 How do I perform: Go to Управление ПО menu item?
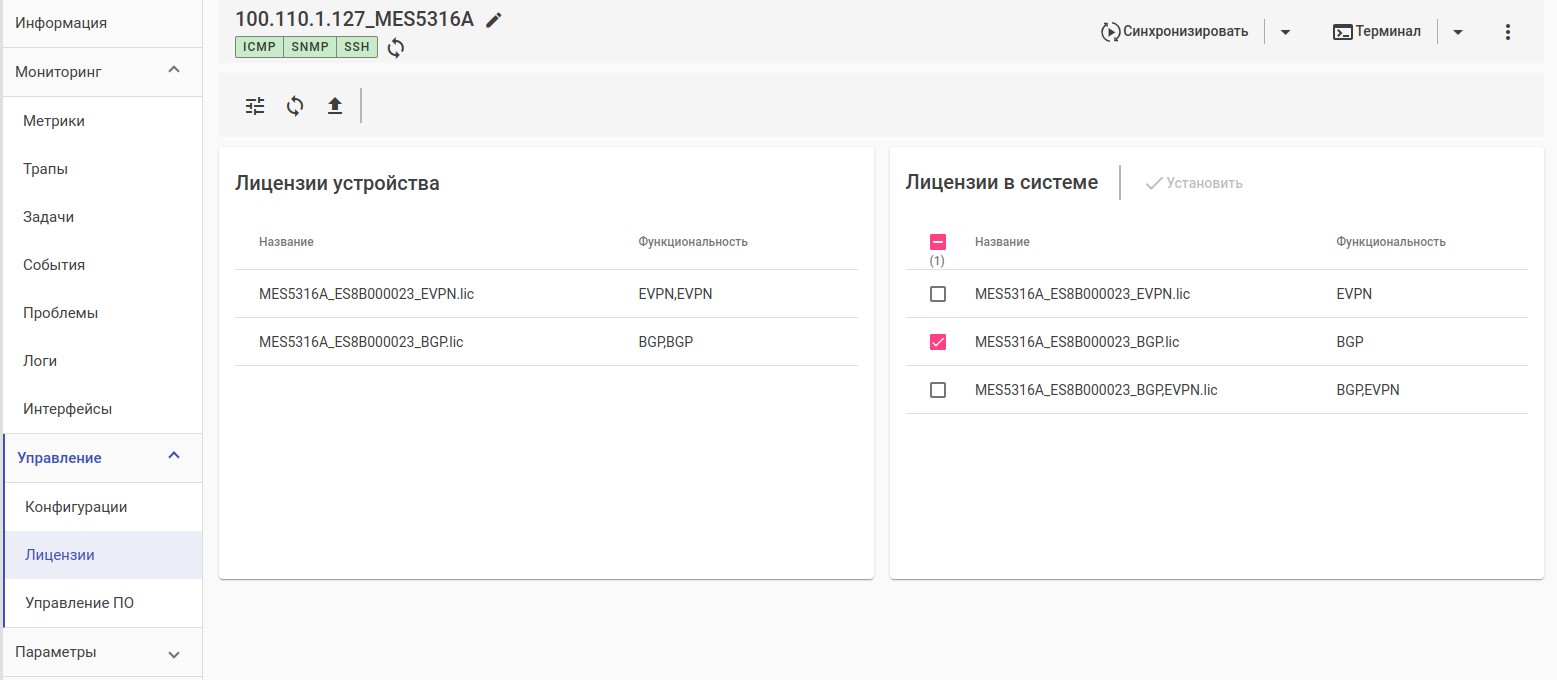[x=79, y=603]
